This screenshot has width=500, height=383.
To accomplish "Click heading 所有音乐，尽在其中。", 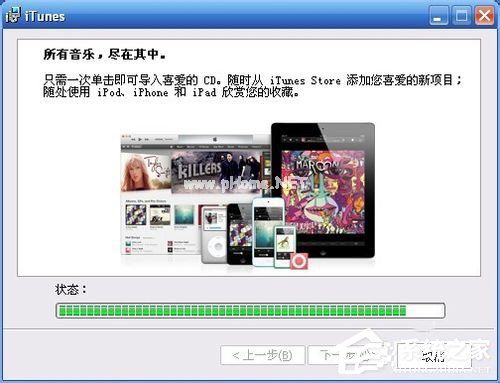I will pos(104,54).
